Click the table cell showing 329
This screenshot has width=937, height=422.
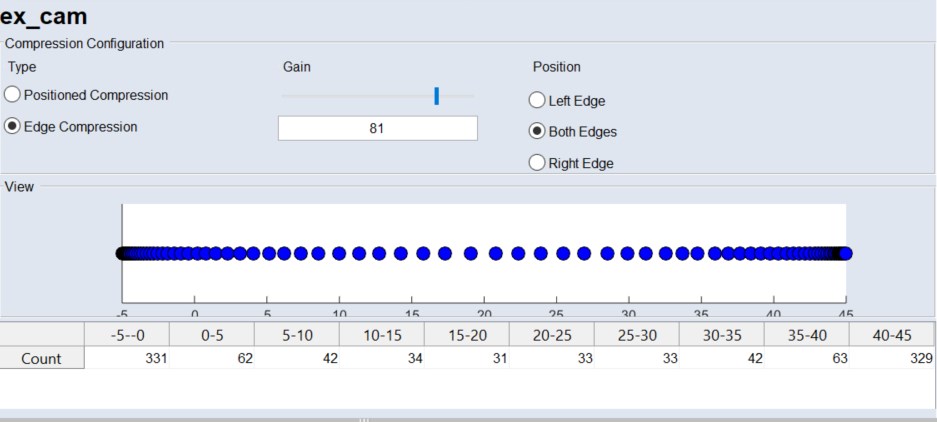click(891, 358)
